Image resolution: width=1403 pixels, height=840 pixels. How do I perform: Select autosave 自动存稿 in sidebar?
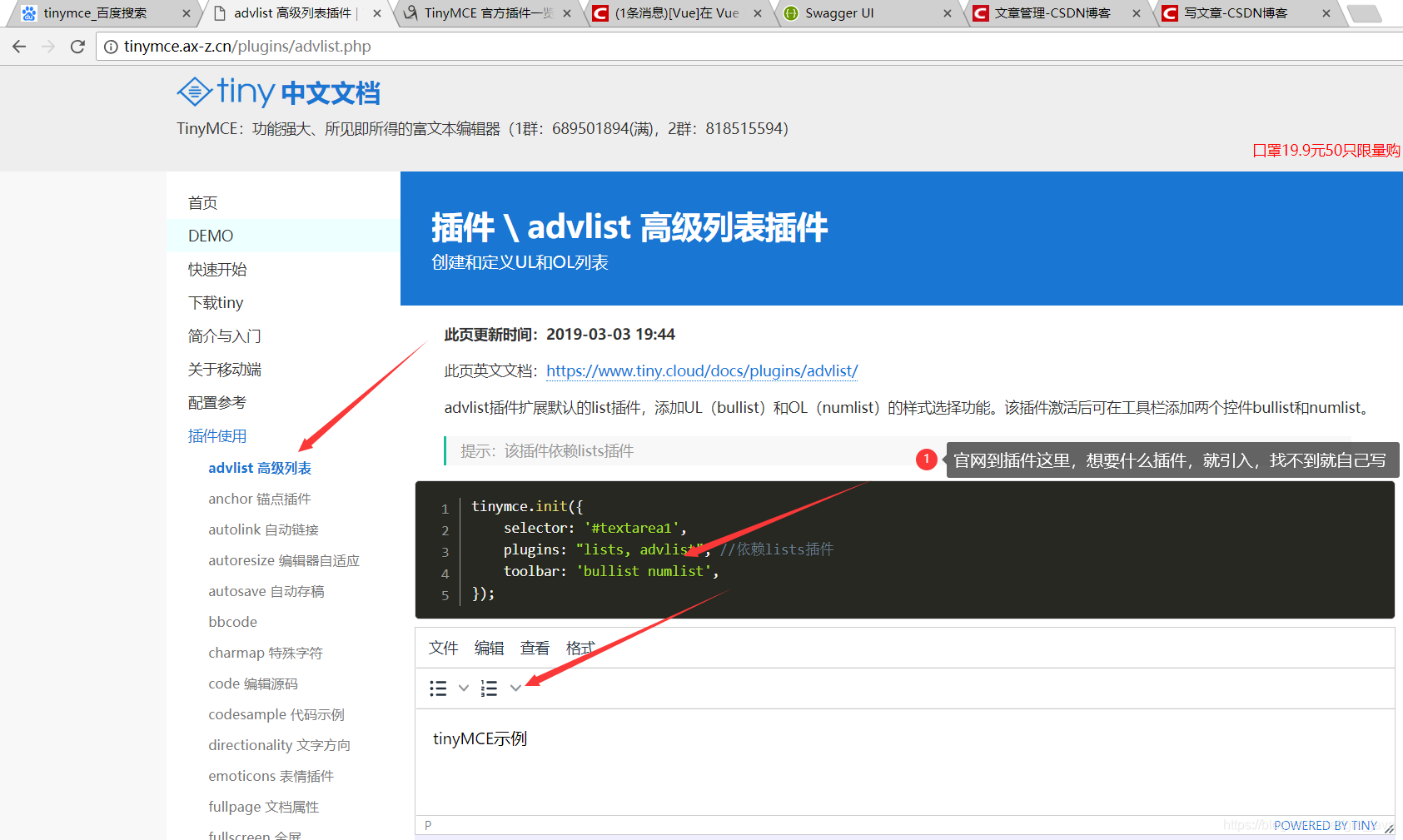pos(266,592)
